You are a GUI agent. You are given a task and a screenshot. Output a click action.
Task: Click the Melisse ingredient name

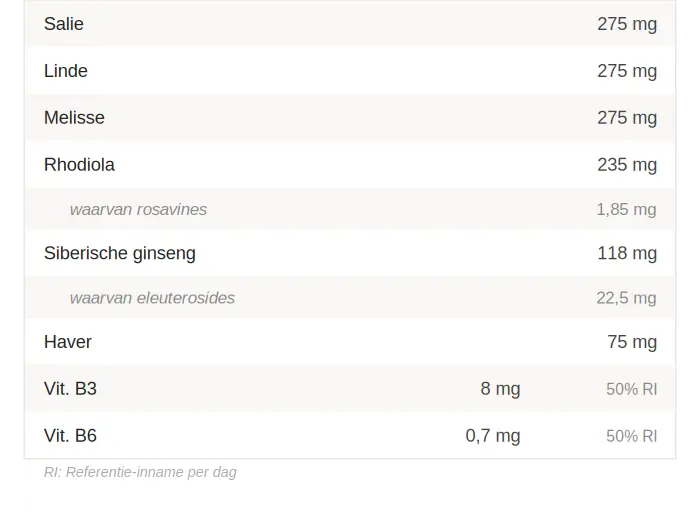[74, 118]
